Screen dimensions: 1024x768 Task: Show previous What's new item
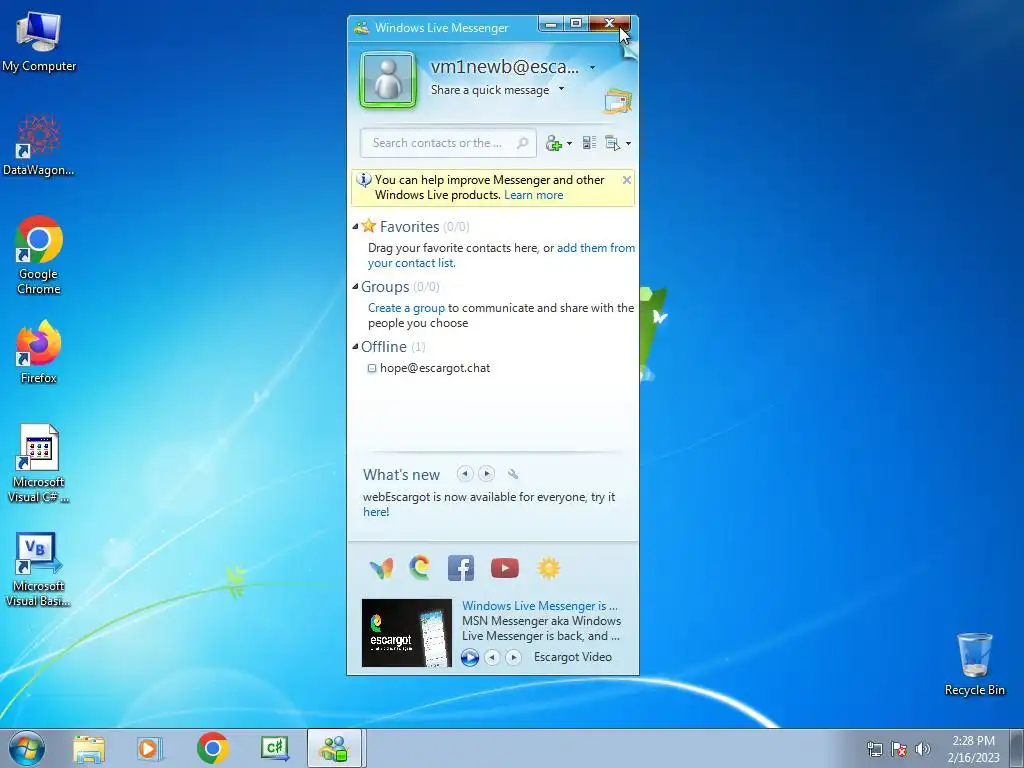coord(465,473)
